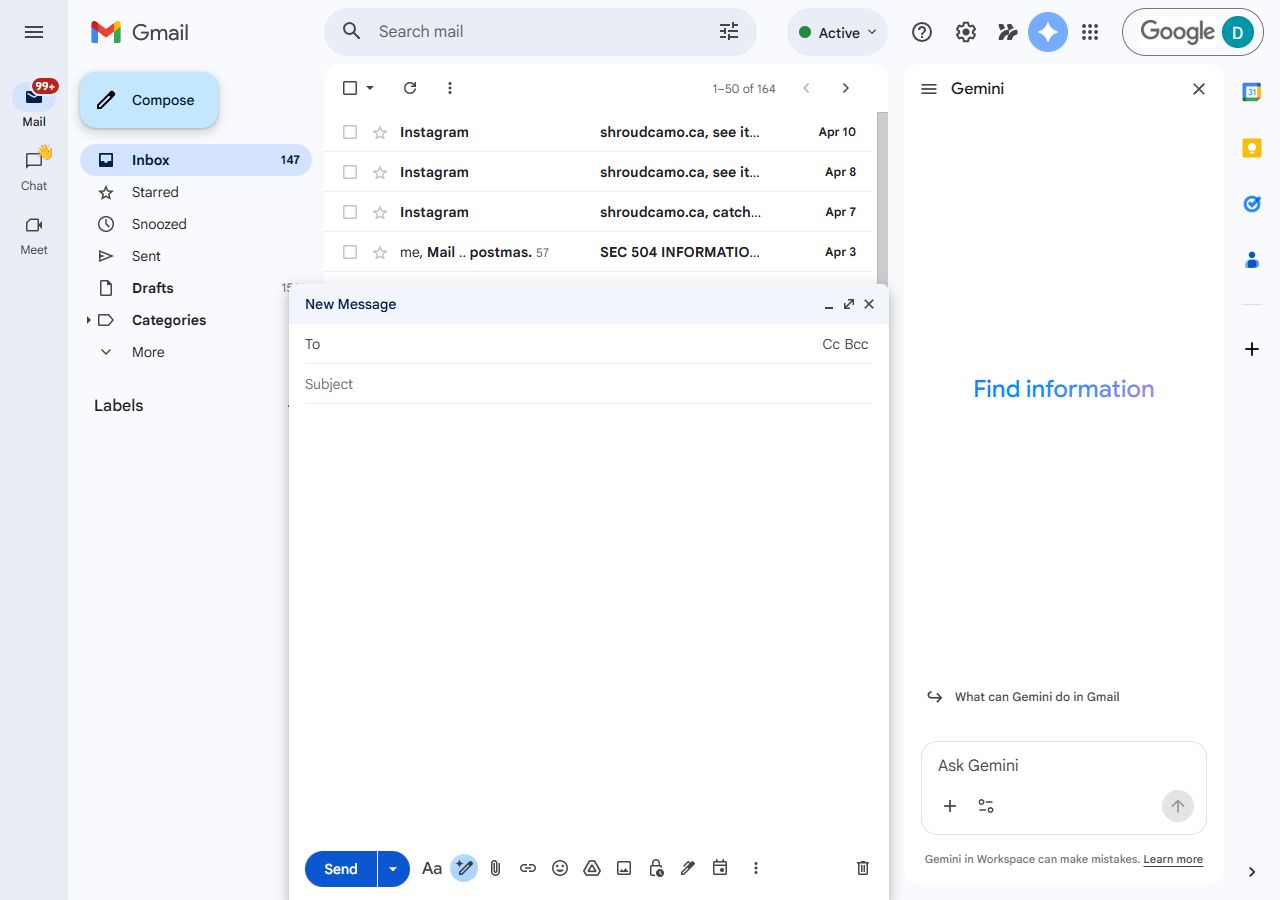Open the Active status dropdown
The width and height of the screenshot is (1280, 900).
[x=838, y=32]
